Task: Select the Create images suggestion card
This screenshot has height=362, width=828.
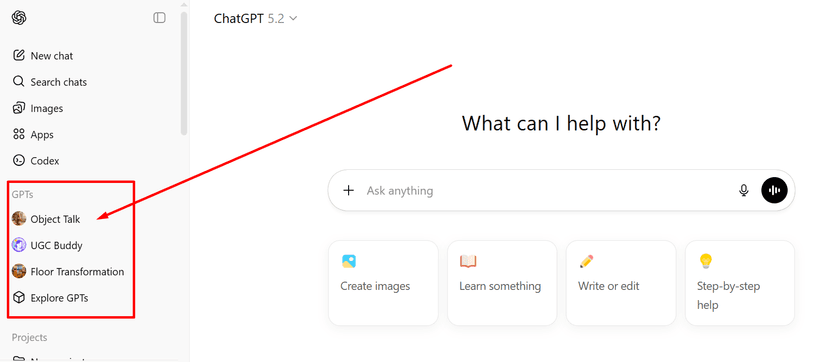Action: [x=383, y=283]
